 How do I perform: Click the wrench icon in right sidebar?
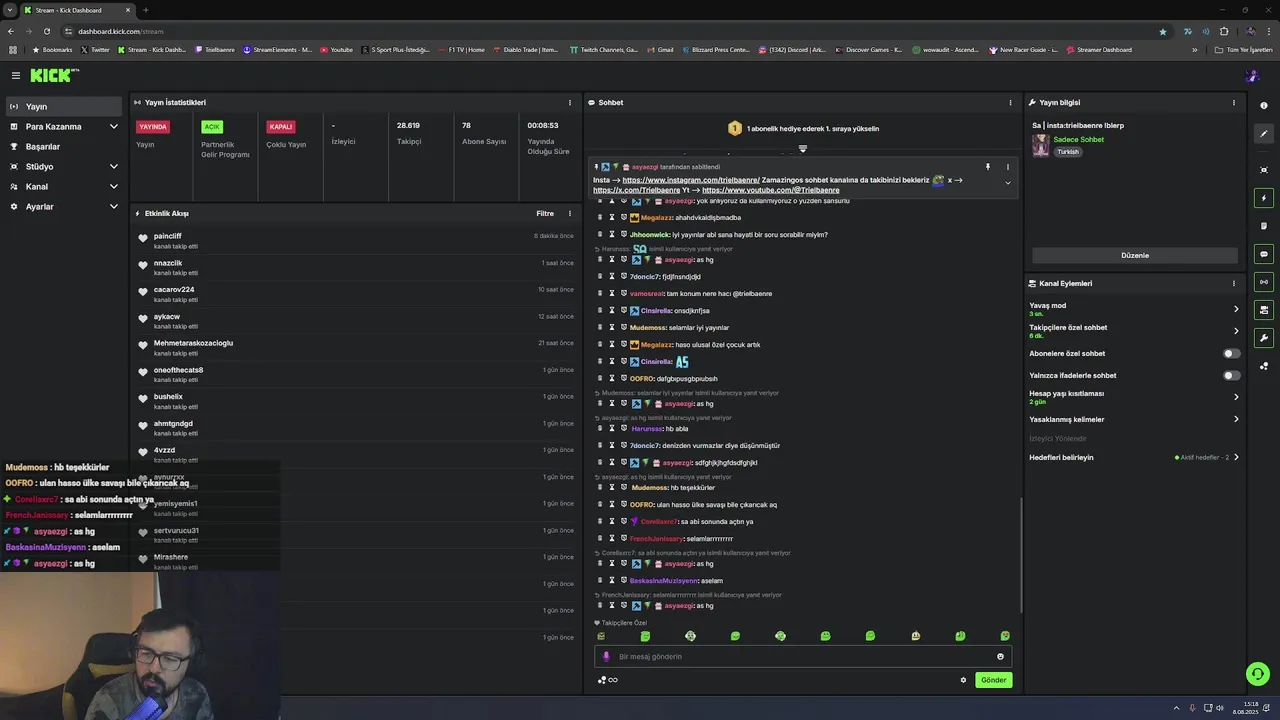pyautogui.click(x=1264, y=338)
